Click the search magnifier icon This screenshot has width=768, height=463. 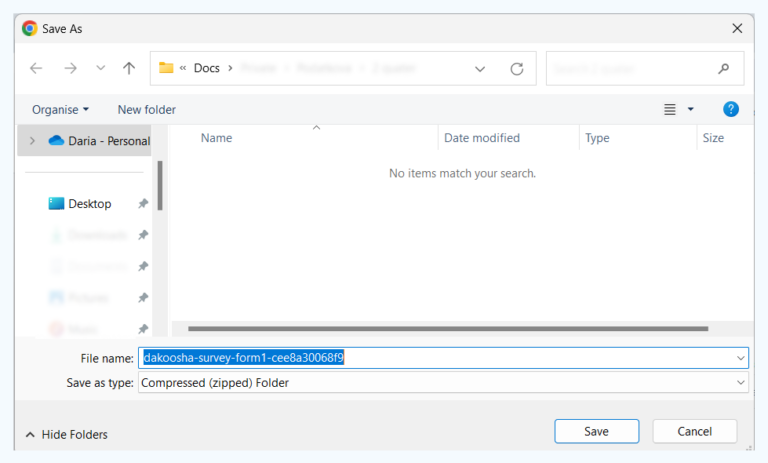723,69
